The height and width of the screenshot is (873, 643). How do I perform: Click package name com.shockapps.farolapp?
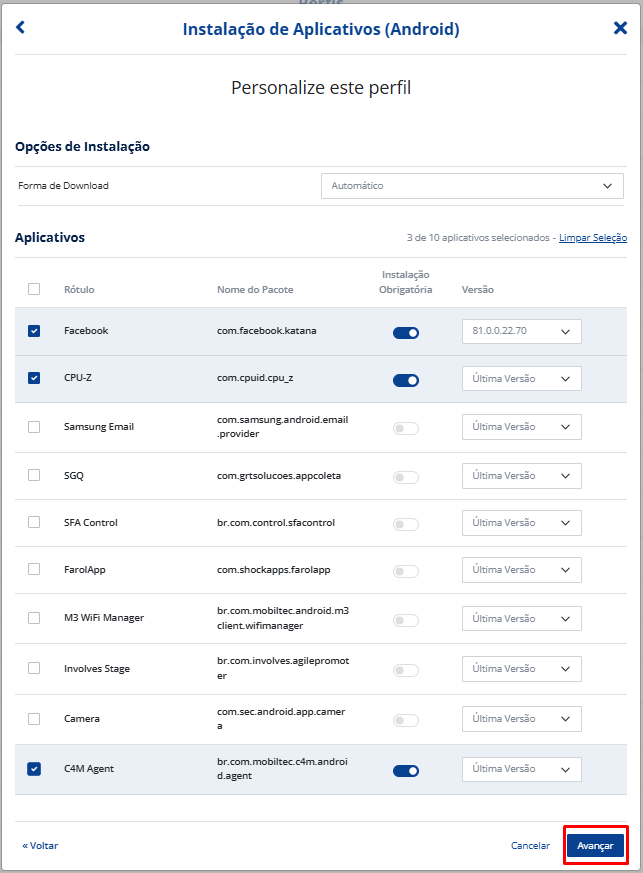[274, 570]
